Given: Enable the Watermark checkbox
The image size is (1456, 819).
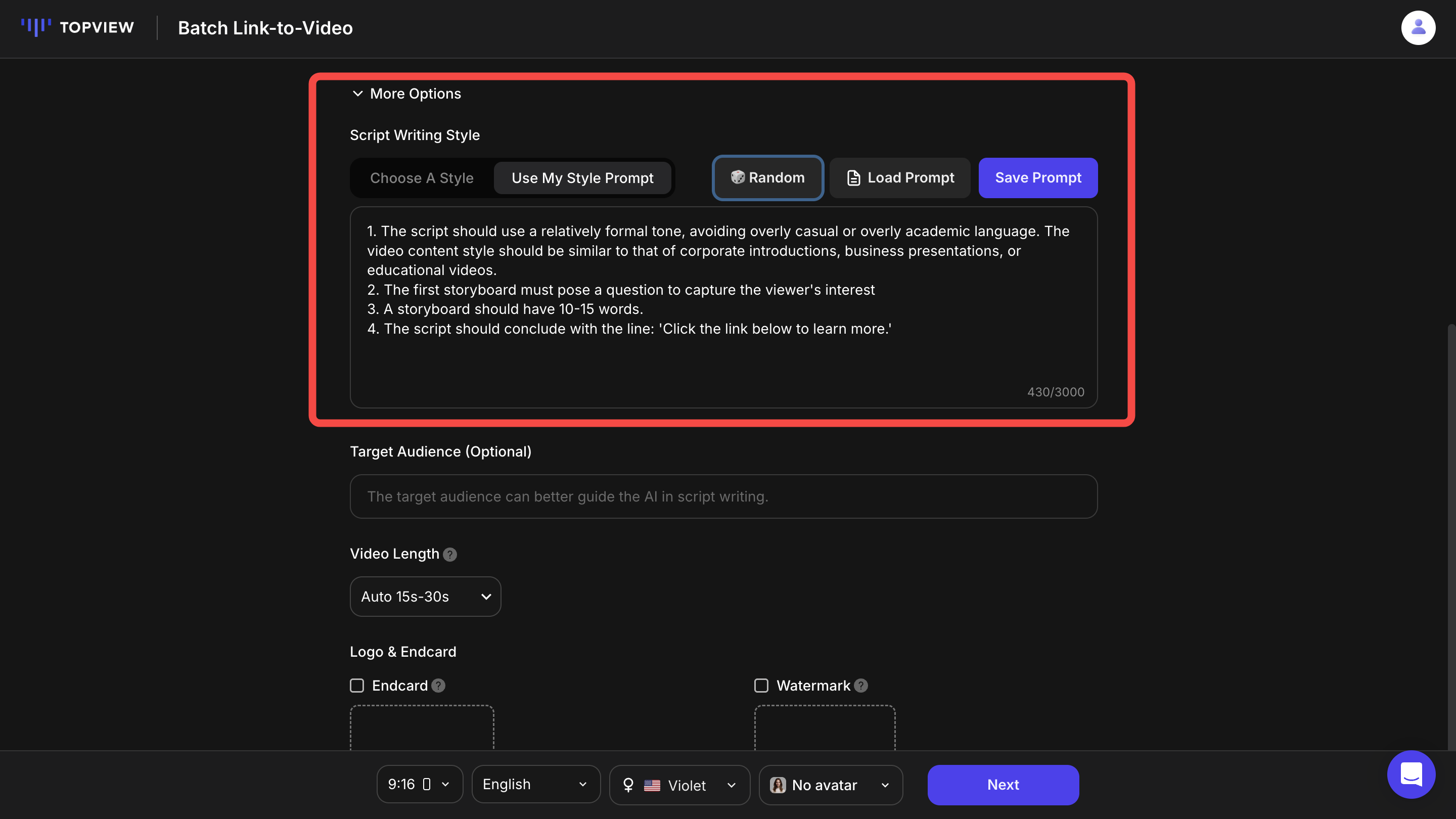Looking at the screenshot, I should coord(761,686).
